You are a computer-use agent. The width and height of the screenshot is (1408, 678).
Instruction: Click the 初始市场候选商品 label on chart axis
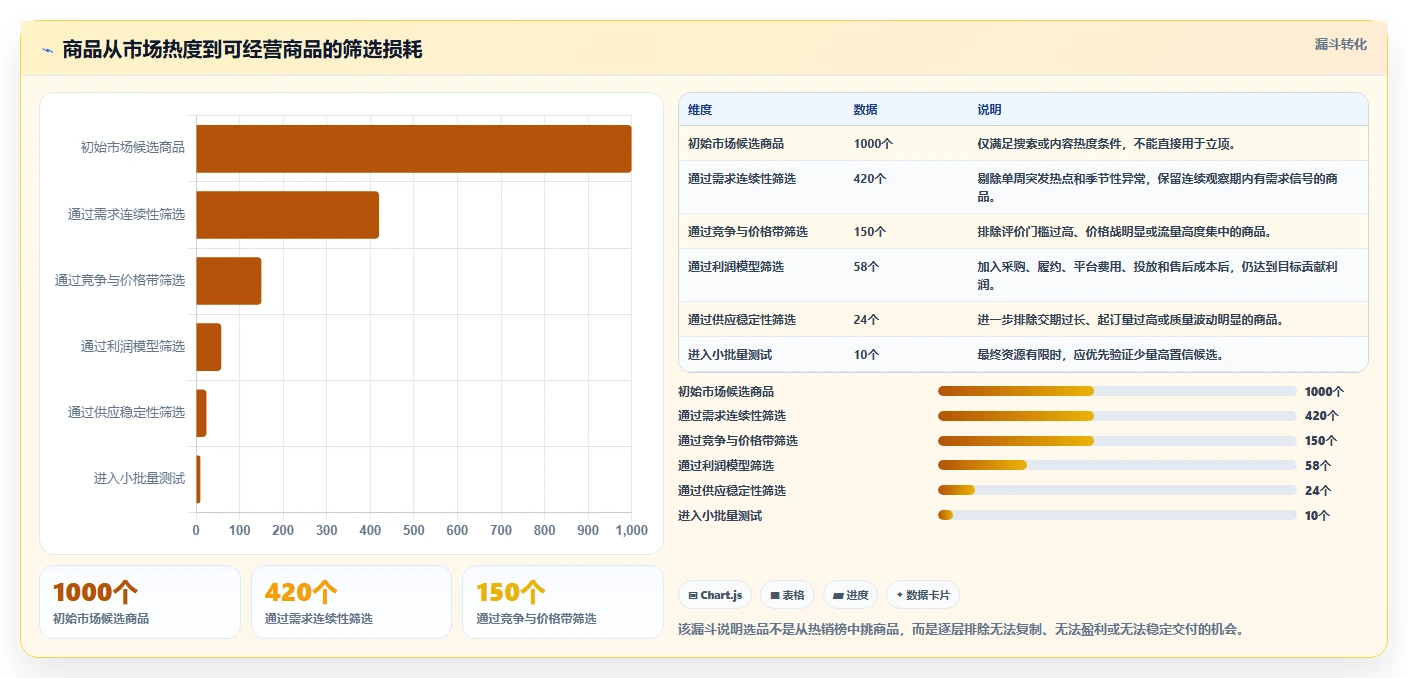[x=133, y=148]
